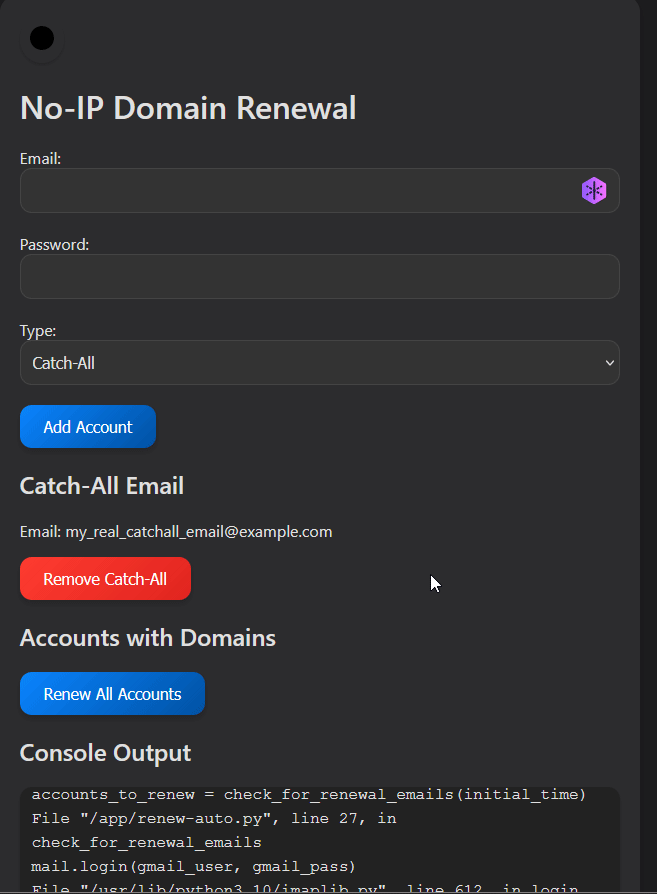Click the console line mail.login(gmail_user, gmail_pass)
This screenshot has width=657, height=894.
[193, 867]
